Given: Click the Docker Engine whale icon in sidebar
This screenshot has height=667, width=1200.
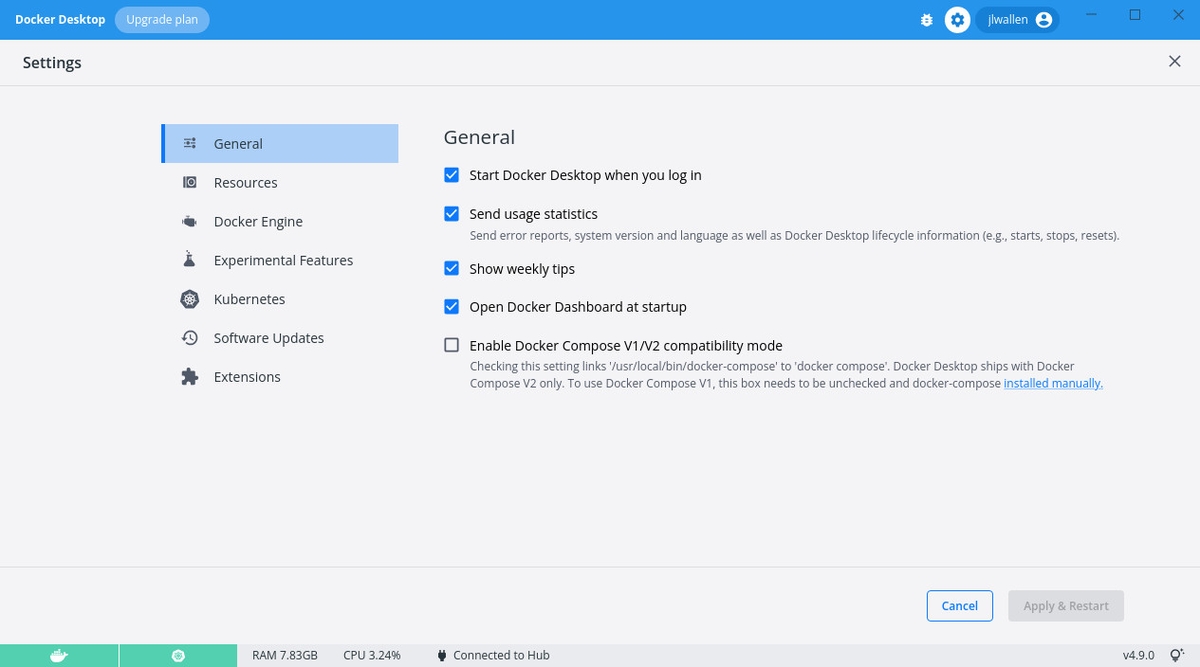Looking at the screenshot, I should tap(189, 222).
